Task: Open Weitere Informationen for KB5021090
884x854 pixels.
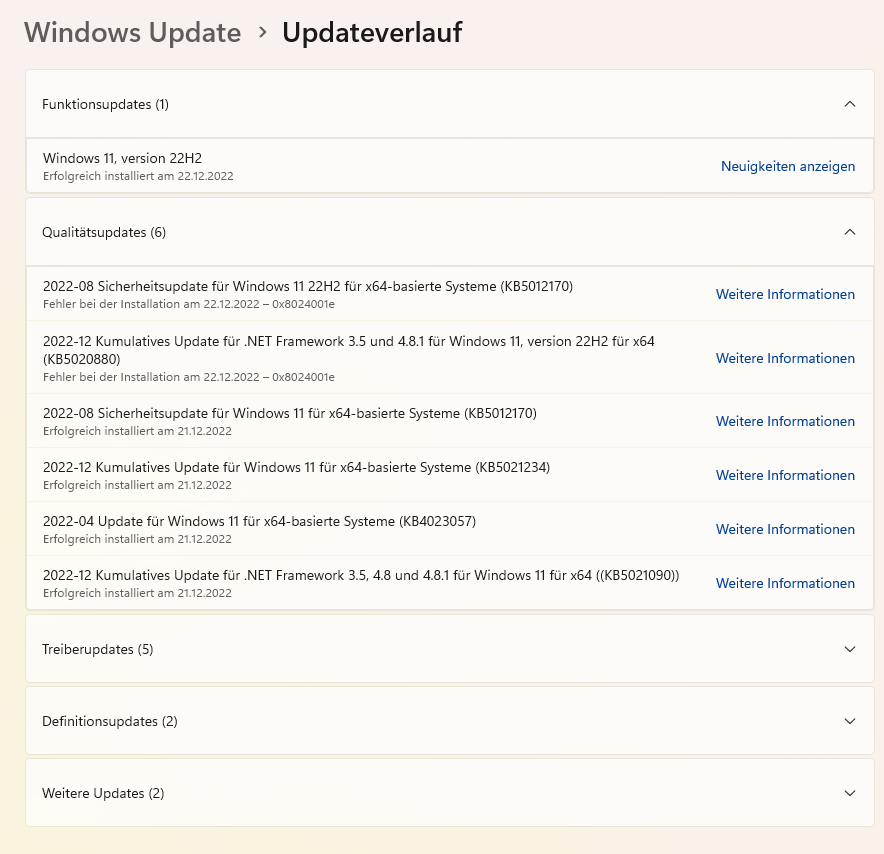Action: coord(785,583)
